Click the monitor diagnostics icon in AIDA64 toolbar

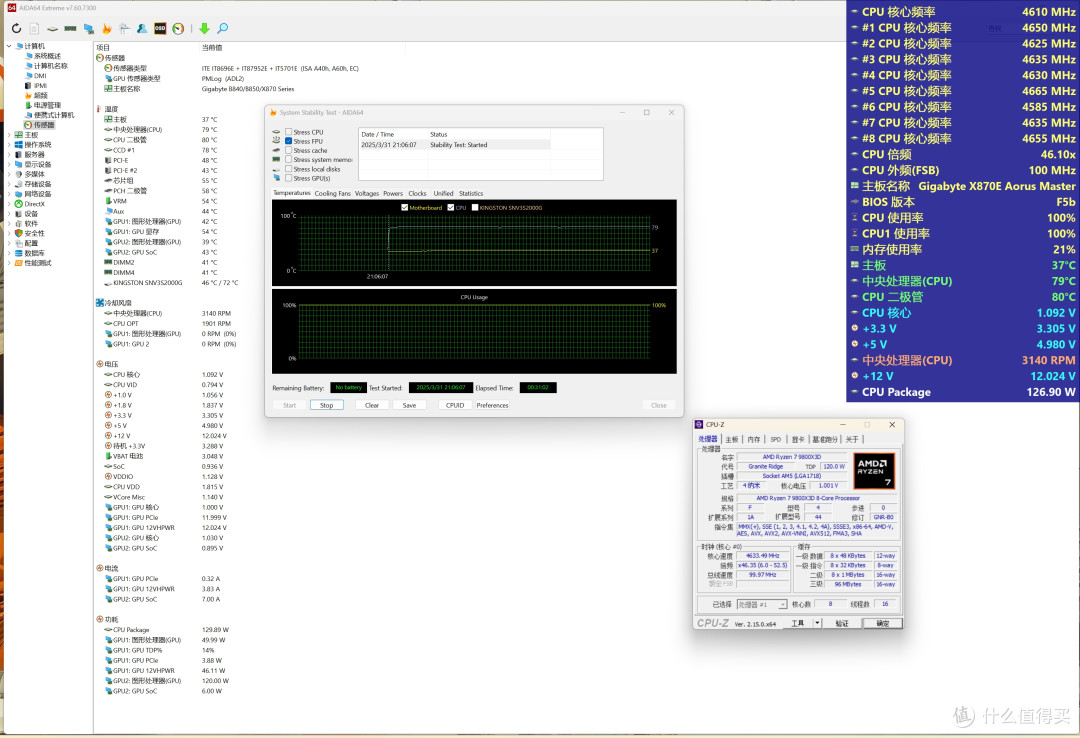(89, 28)
